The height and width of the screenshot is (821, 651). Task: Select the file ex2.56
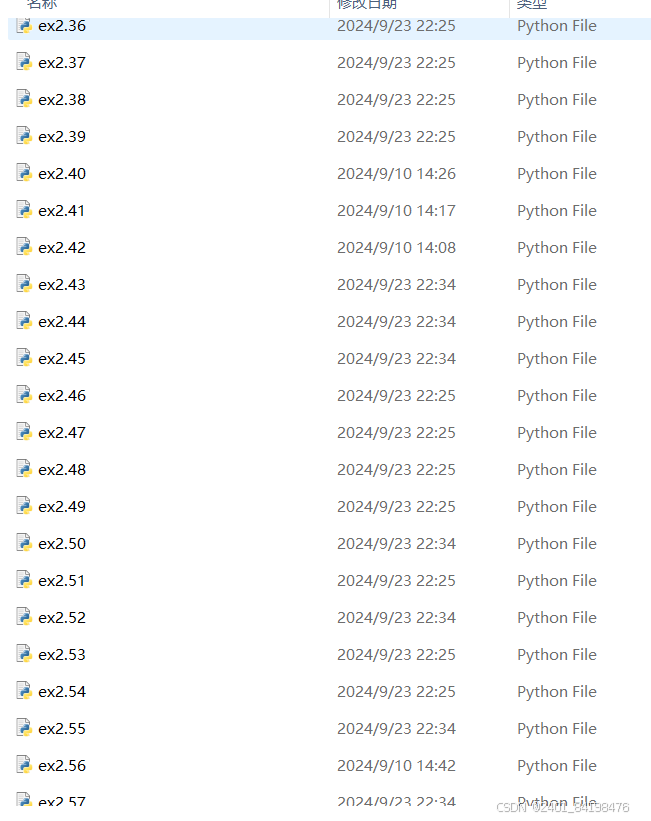[60, 765]
